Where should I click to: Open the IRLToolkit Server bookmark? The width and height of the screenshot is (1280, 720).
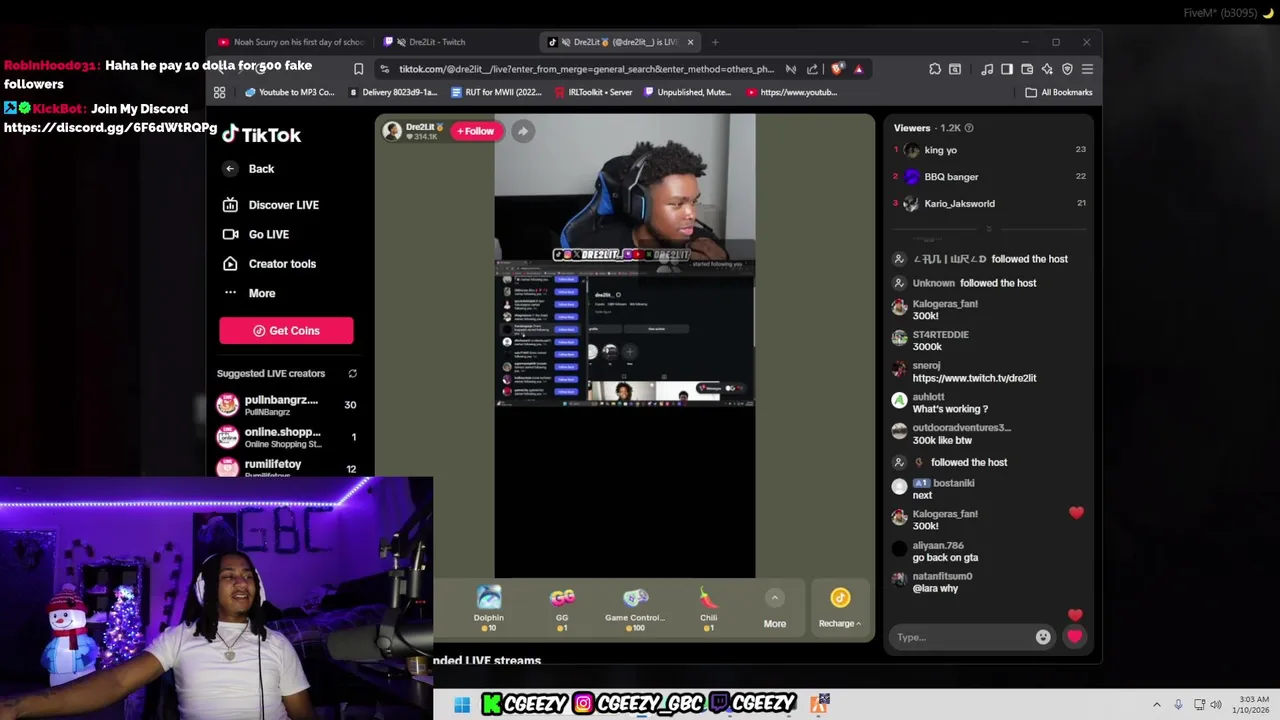(x=593, y=92)
